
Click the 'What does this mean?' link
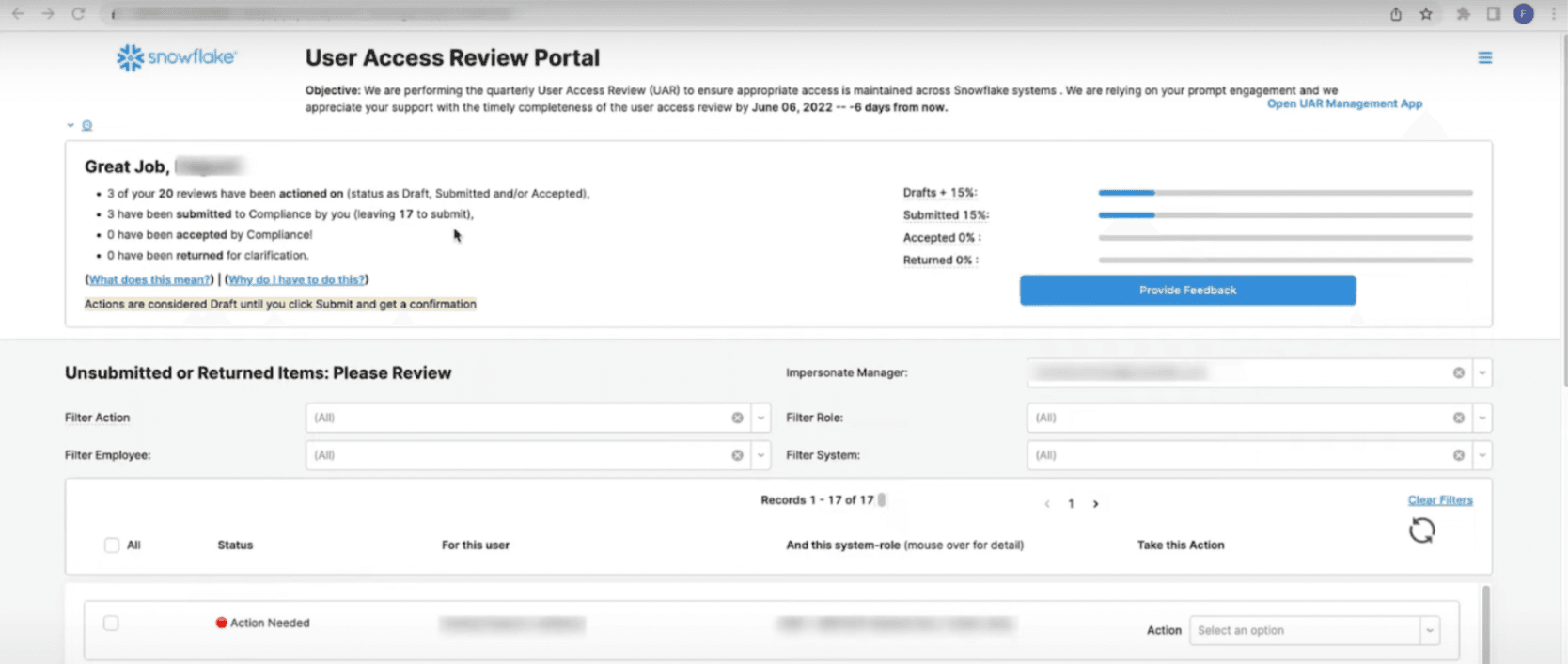(x=150, y=279)
